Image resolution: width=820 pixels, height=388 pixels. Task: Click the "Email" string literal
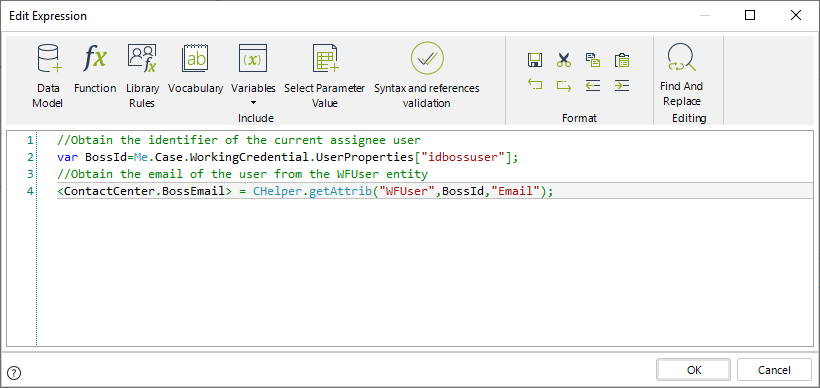tap(515, 191)
